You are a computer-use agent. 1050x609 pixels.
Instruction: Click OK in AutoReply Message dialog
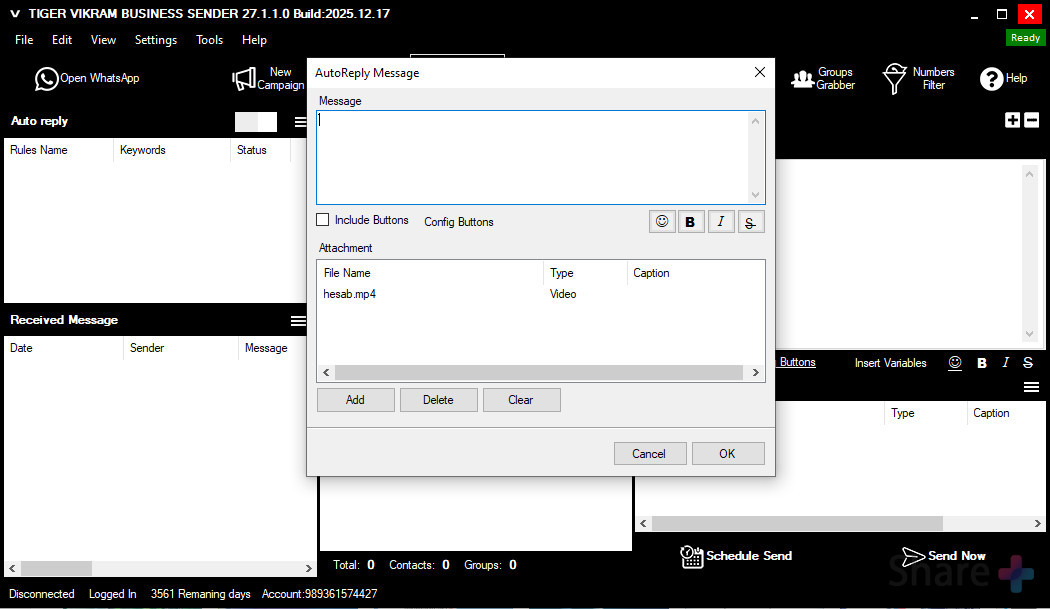[x=728, y=454]
